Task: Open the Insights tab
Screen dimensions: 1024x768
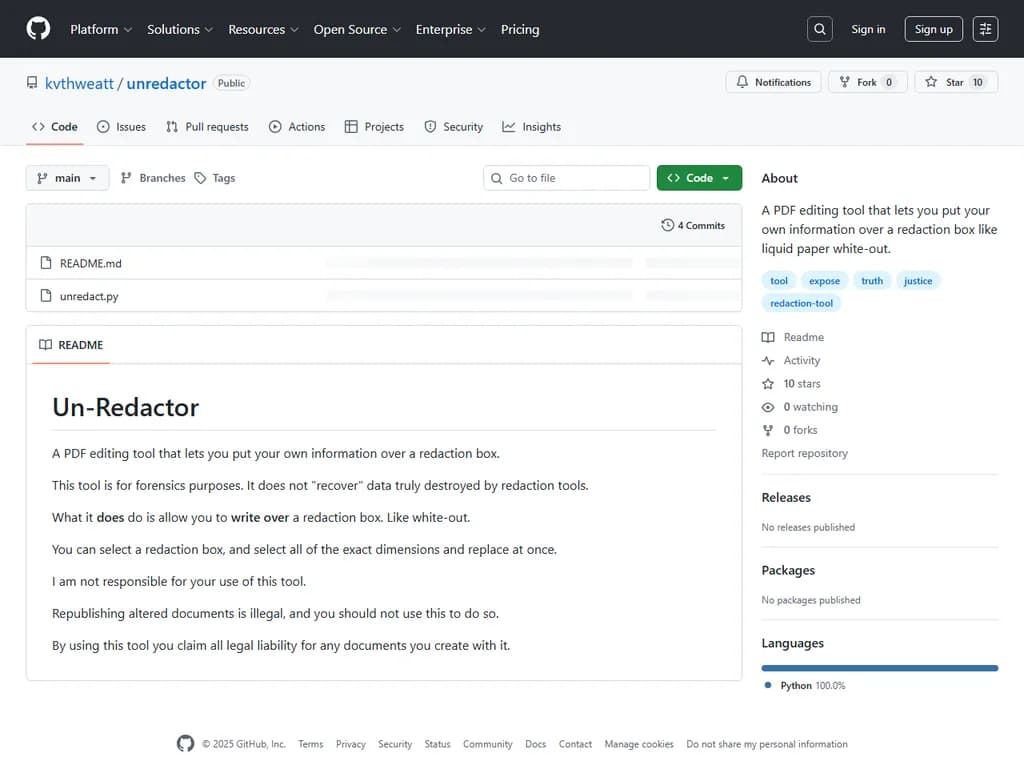Action: [x=531, y=127]
